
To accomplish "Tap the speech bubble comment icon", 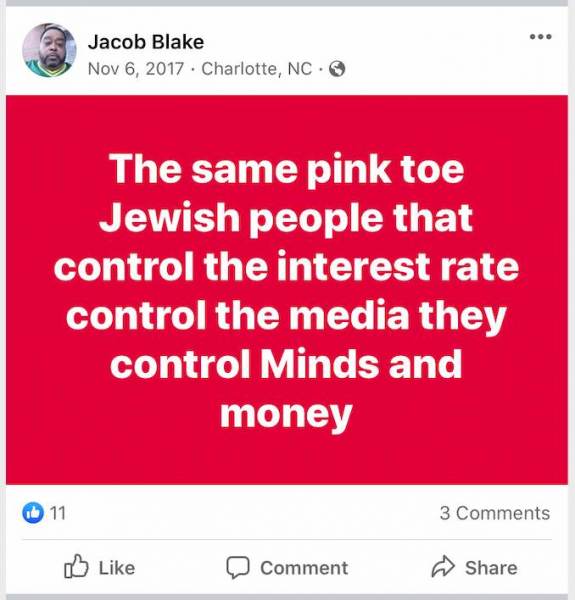I will 238,567.
